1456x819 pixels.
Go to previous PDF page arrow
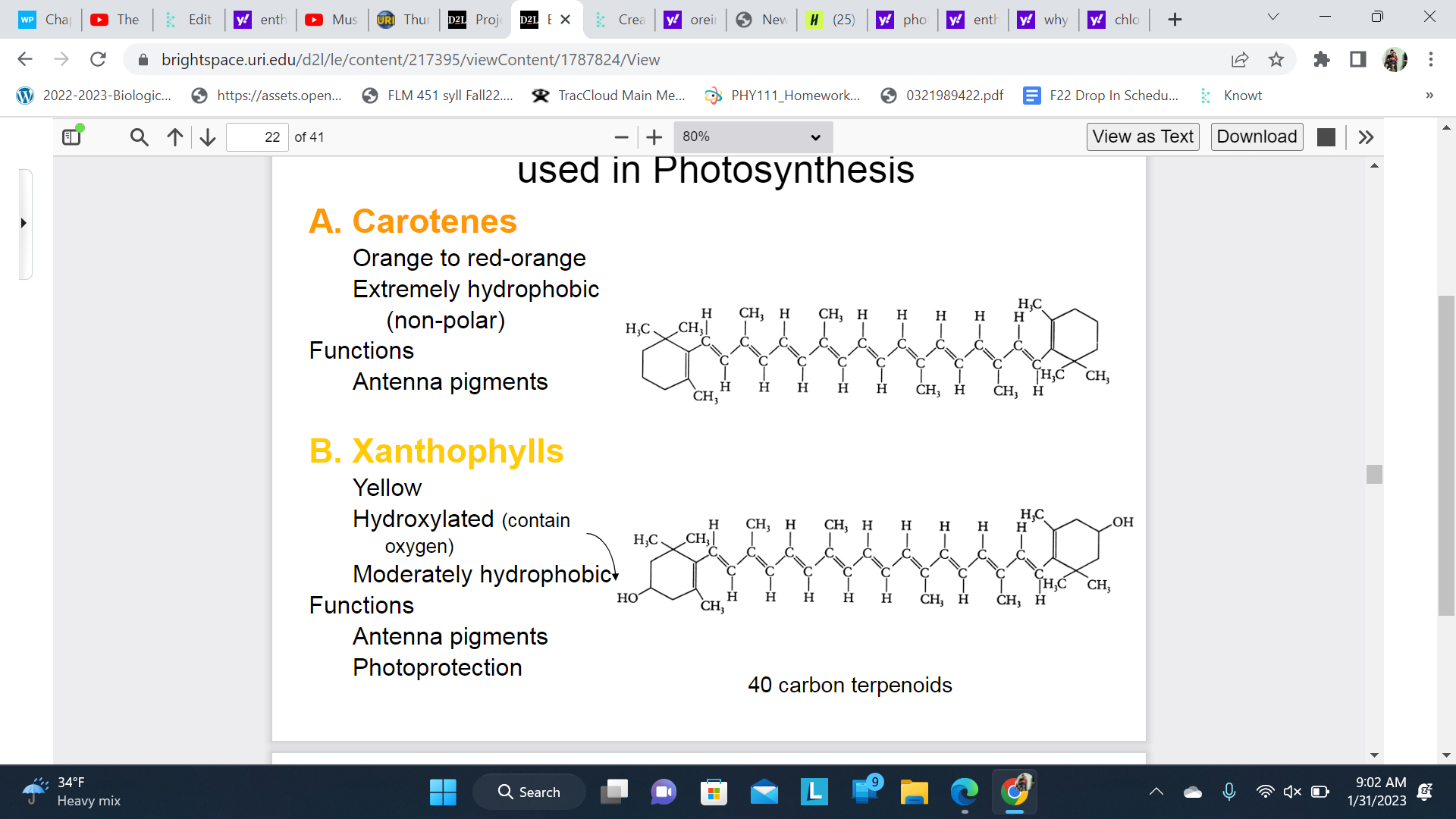174,136
